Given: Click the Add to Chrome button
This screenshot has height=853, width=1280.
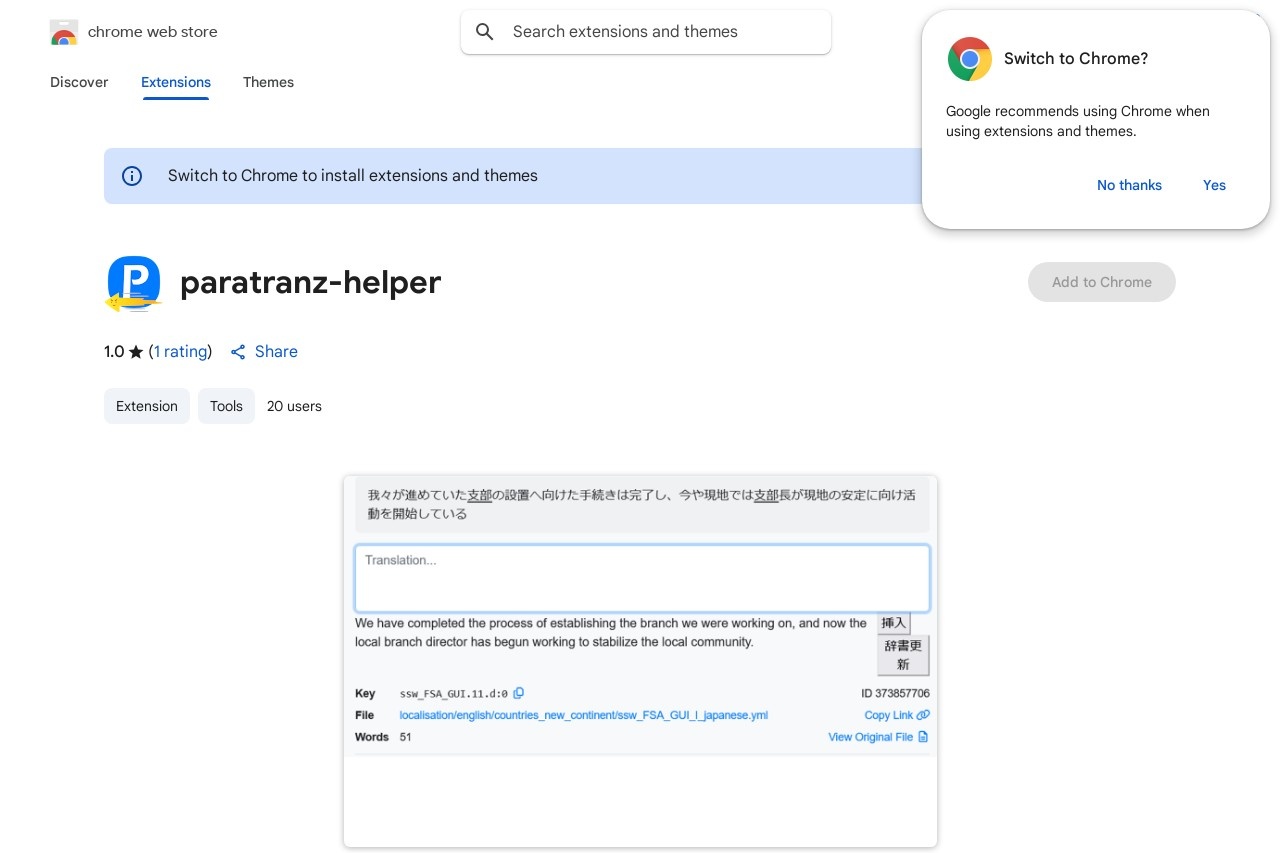Looking at the screenshot, I should 1102,282.
